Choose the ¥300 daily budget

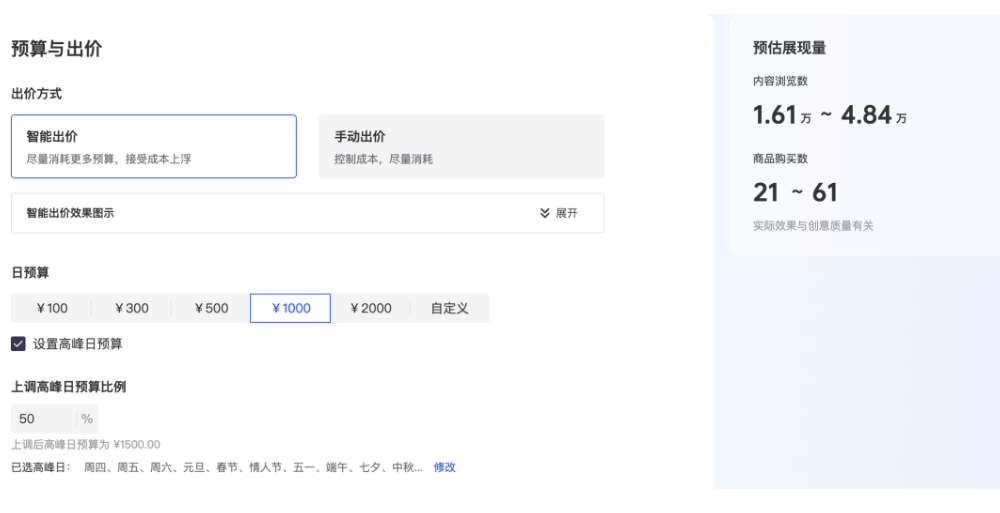[x=131, y=308]
